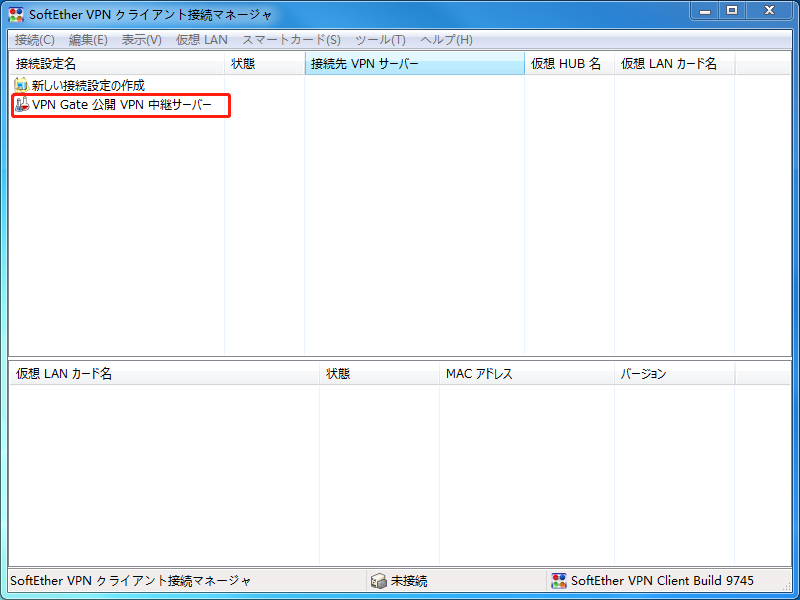Open the 仮想 LAN menu
This screenshot has height=600, width=800.
coord(202,40)
